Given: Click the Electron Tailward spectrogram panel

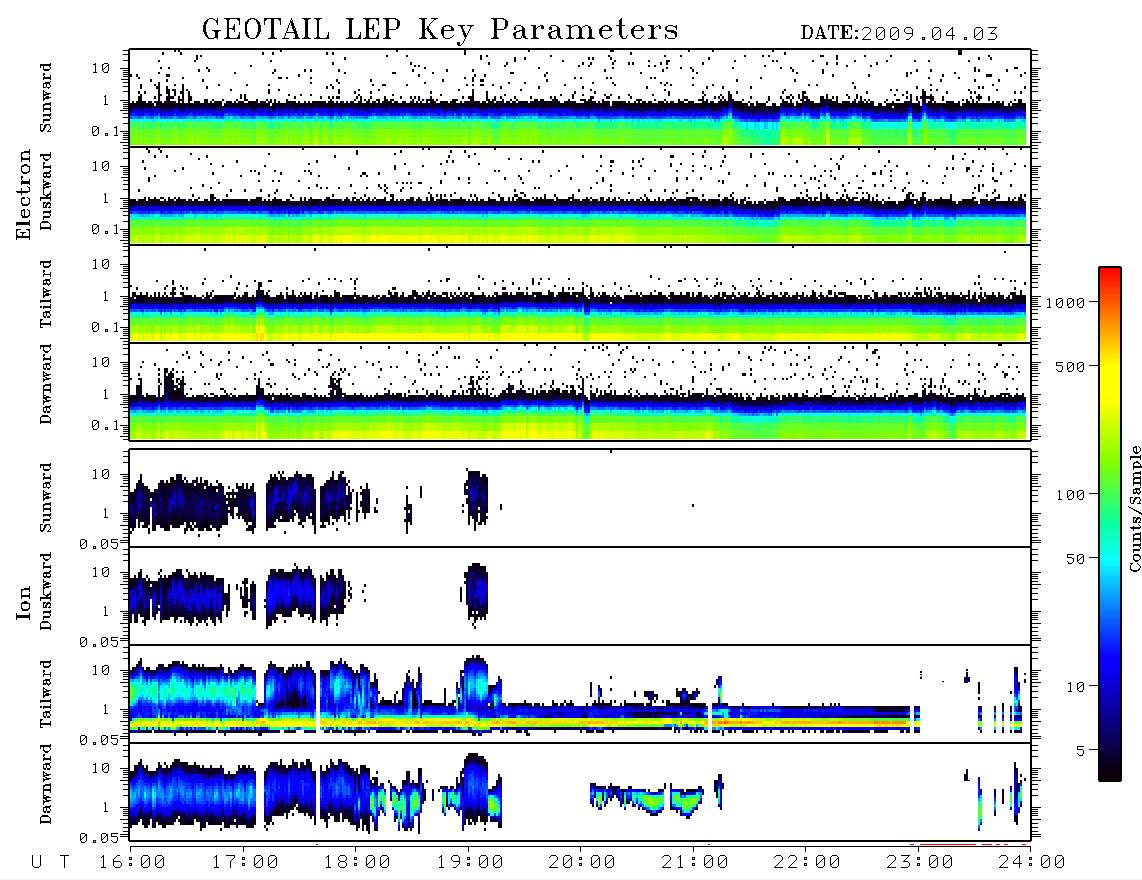Looking at the screenshot, I should 580,294.
